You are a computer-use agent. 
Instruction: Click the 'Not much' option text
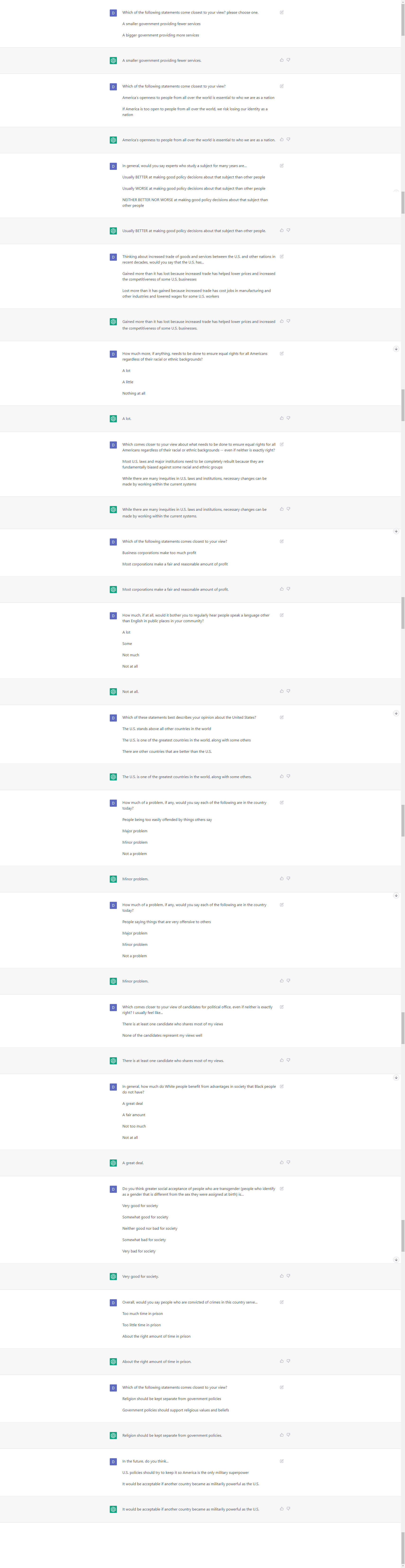131,655
